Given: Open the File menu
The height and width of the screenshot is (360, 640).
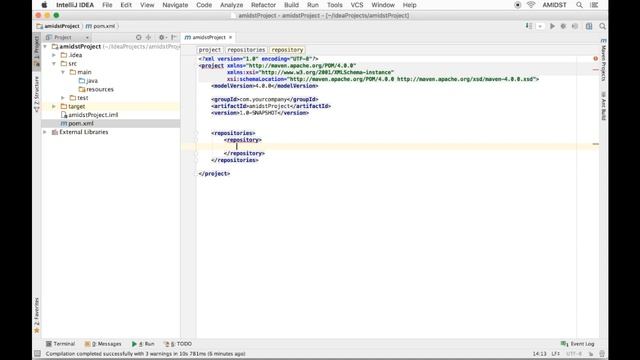Looking at the screenshot, I should (x=107, y=5).
